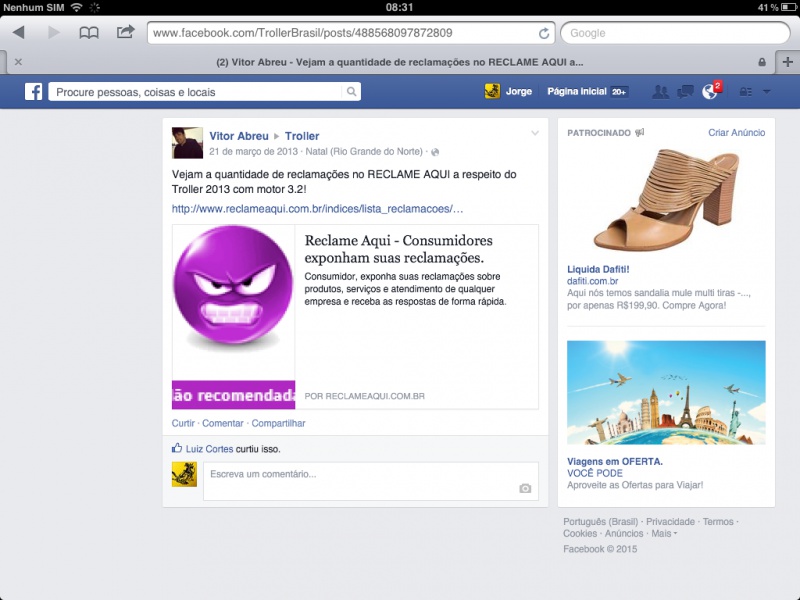The image size is (800, 600).
Task: Click Comentar under the post
Action: tap(223, 423)
